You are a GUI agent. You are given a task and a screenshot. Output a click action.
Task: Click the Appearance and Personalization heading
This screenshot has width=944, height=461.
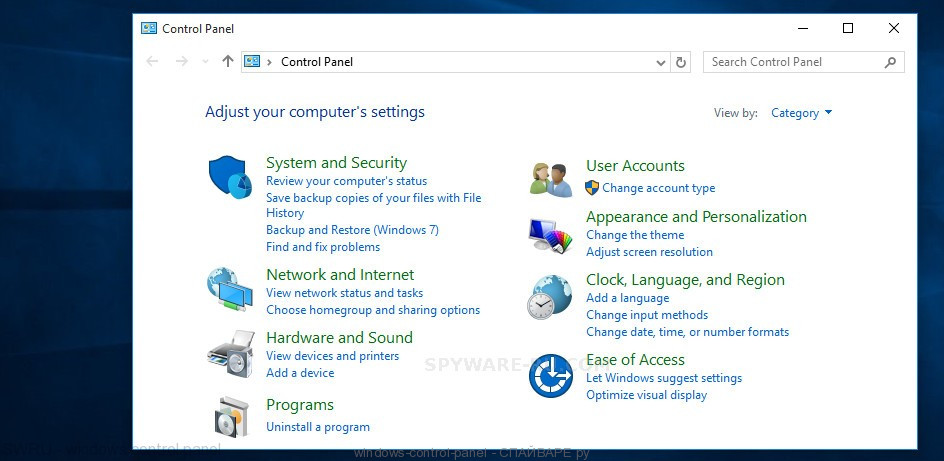(x=697, y=217)
